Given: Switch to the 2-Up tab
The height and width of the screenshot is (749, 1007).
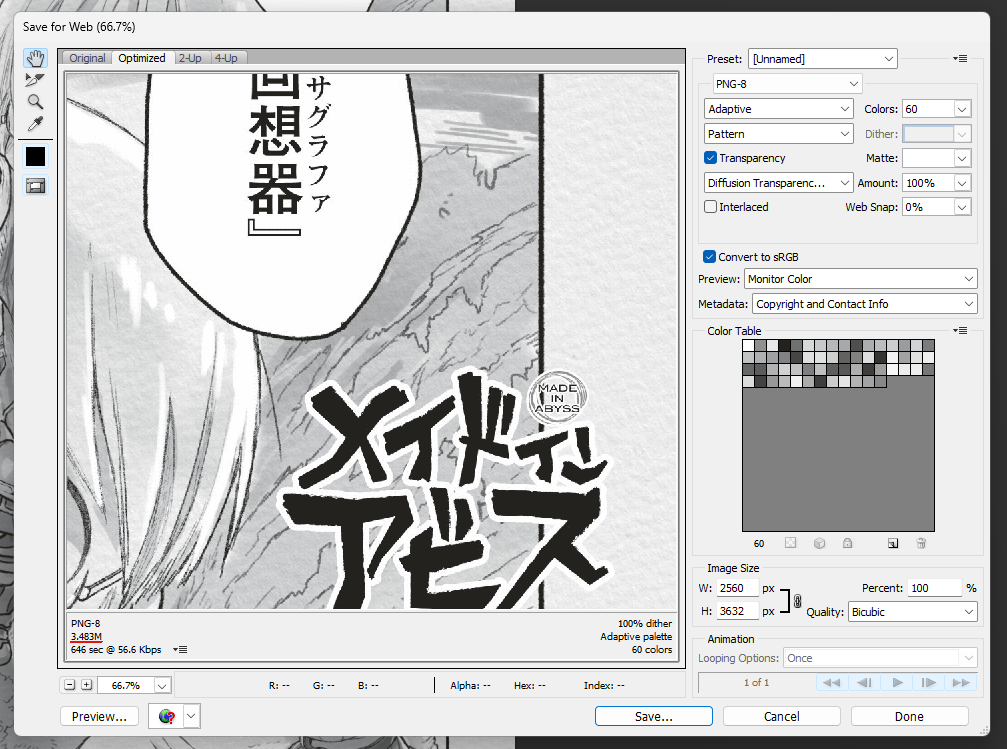Looking at the screenshot, I should coord(190,58).
